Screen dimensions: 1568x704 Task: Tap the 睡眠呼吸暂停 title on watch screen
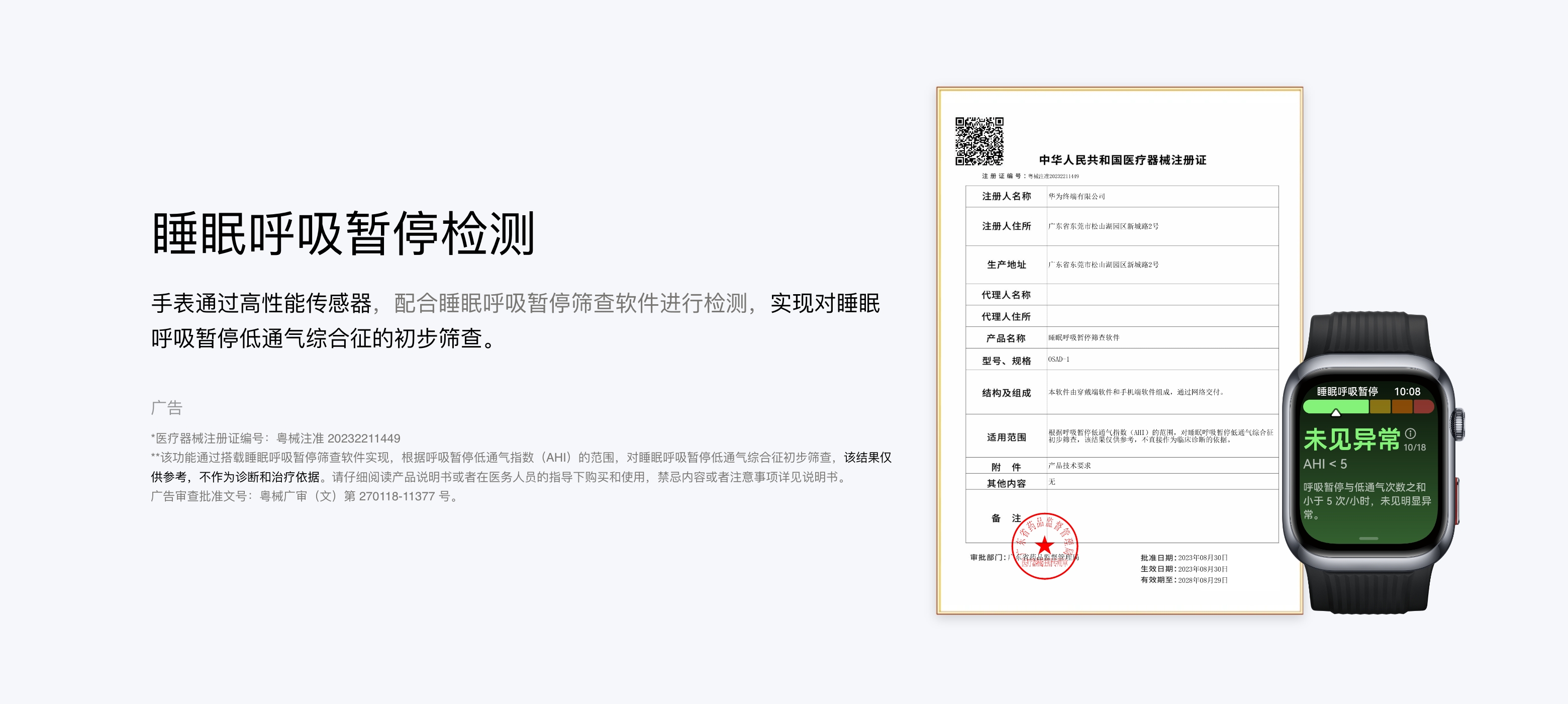pos(1347,392)
